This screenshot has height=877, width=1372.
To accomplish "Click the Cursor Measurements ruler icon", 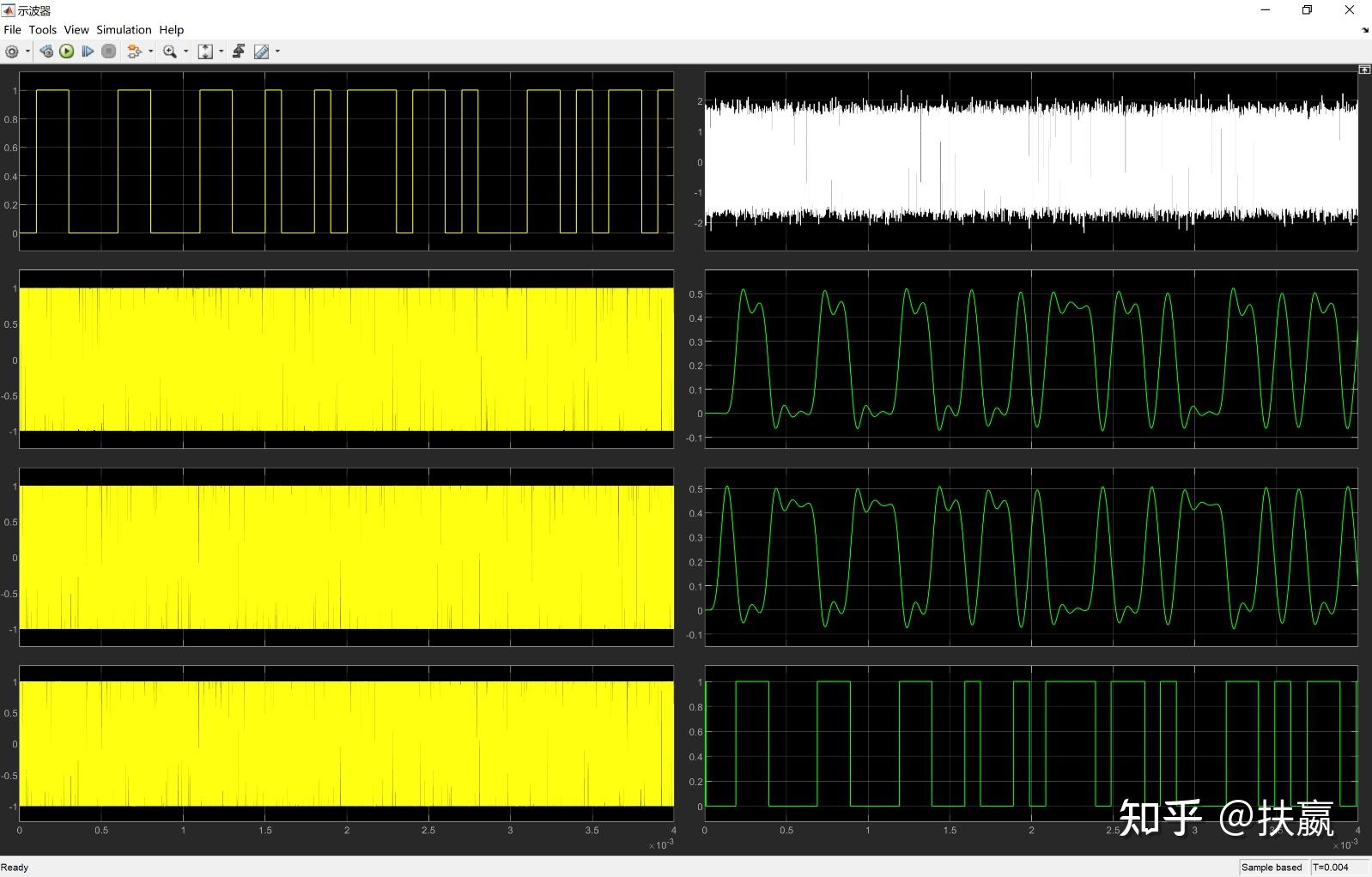I will [262, 51].
